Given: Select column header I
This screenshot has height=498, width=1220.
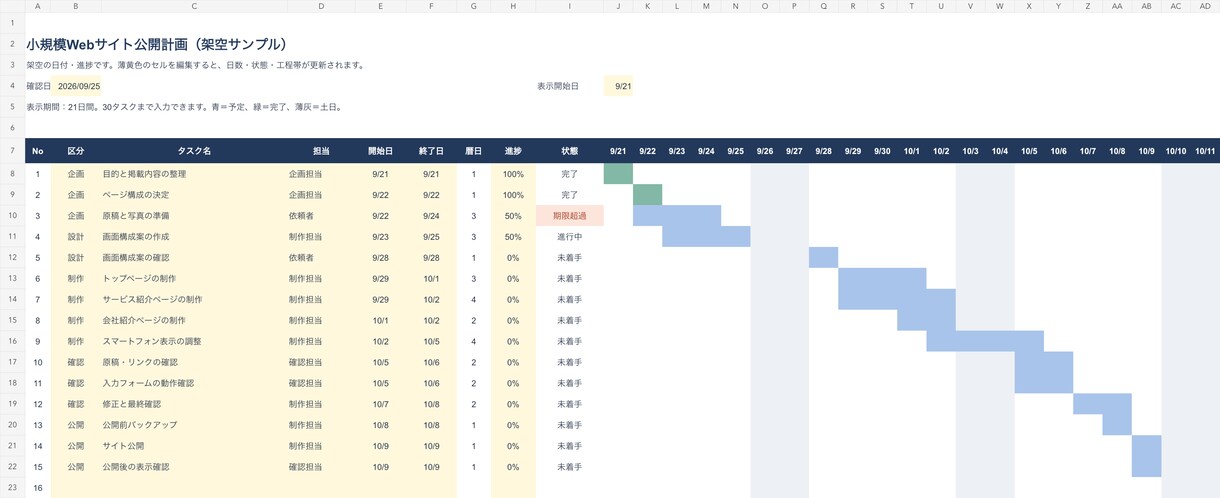Looking at the screenshot, I should [x=570, y=6].
